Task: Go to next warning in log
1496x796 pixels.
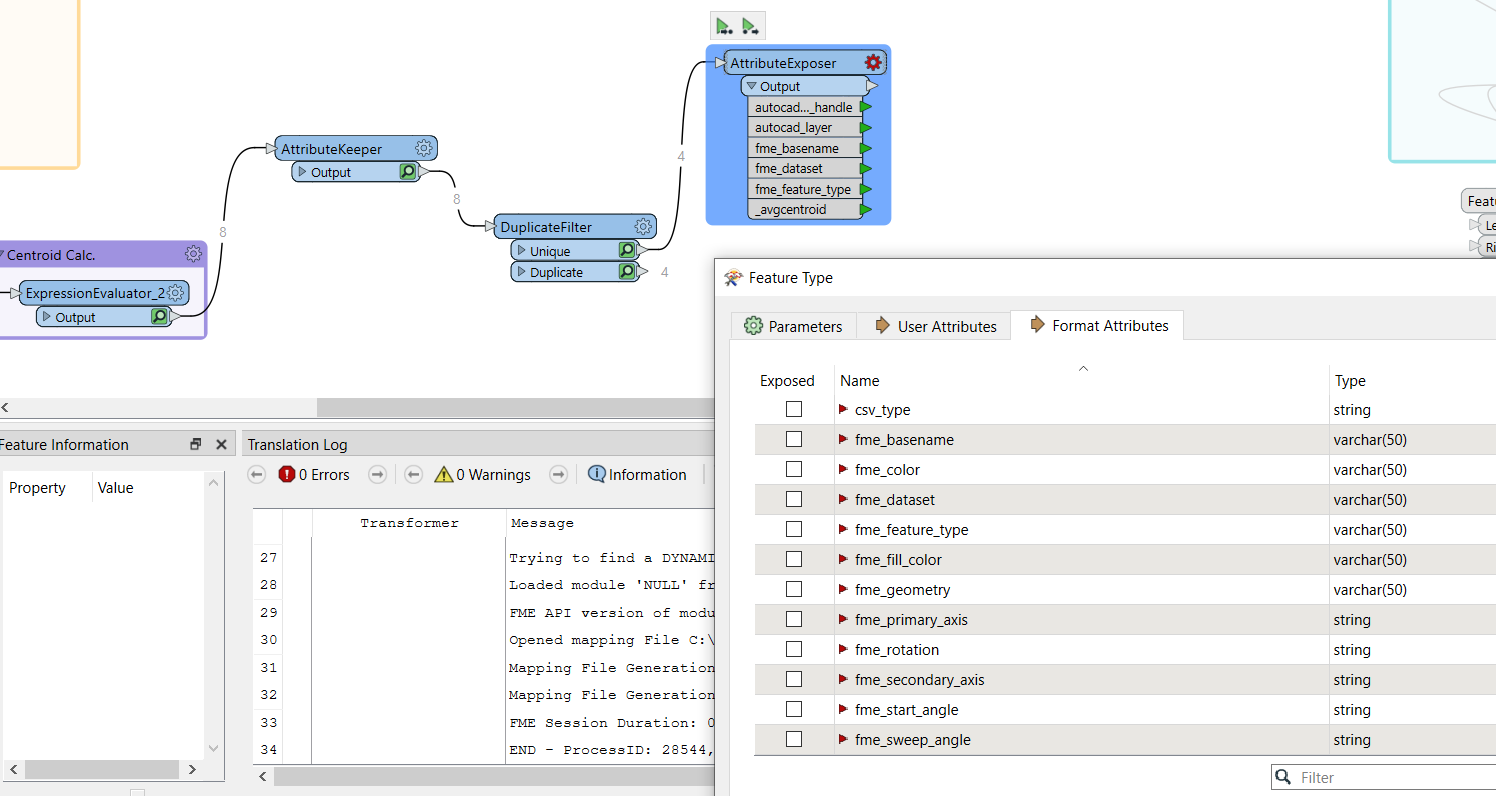Action: point(559,474)
